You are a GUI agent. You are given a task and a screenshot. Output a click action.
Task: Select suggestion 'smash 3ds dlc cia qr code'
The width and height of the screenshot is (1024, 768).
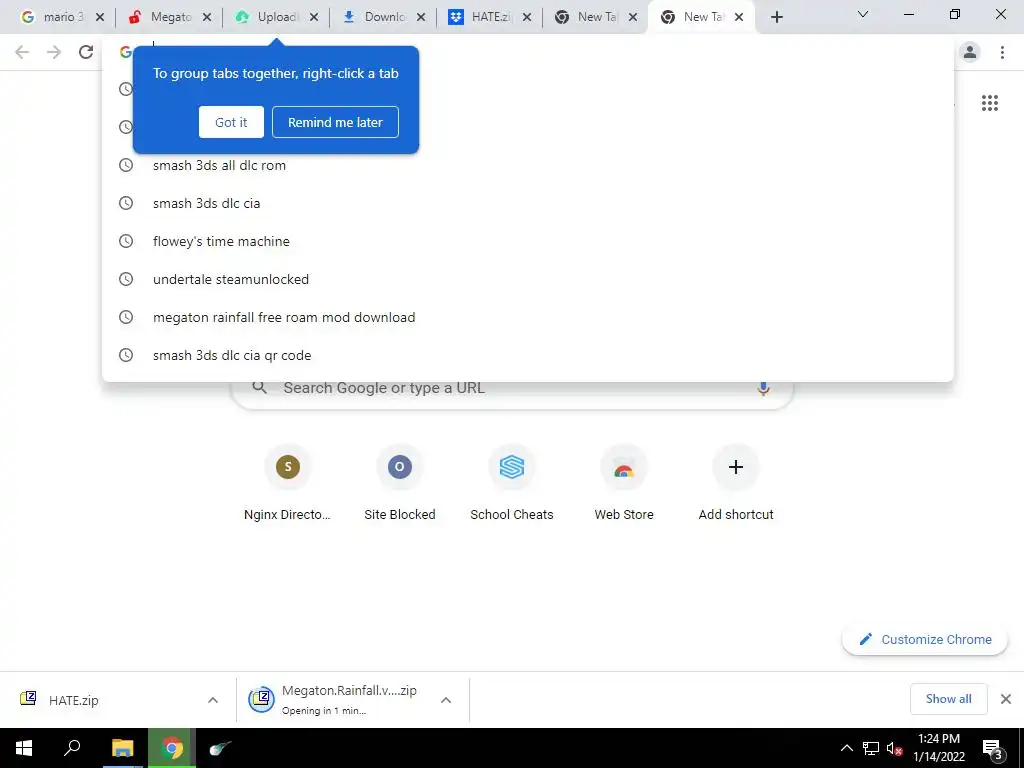527,355
